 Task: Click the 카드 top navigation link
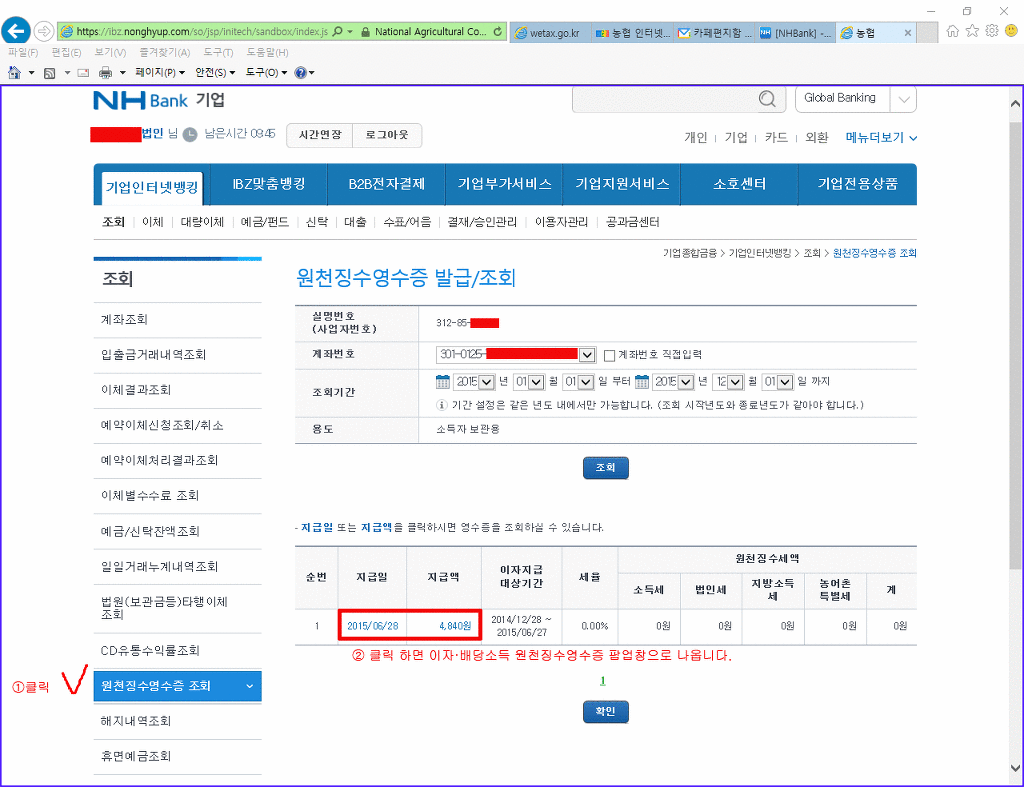(x=776, y=138)
